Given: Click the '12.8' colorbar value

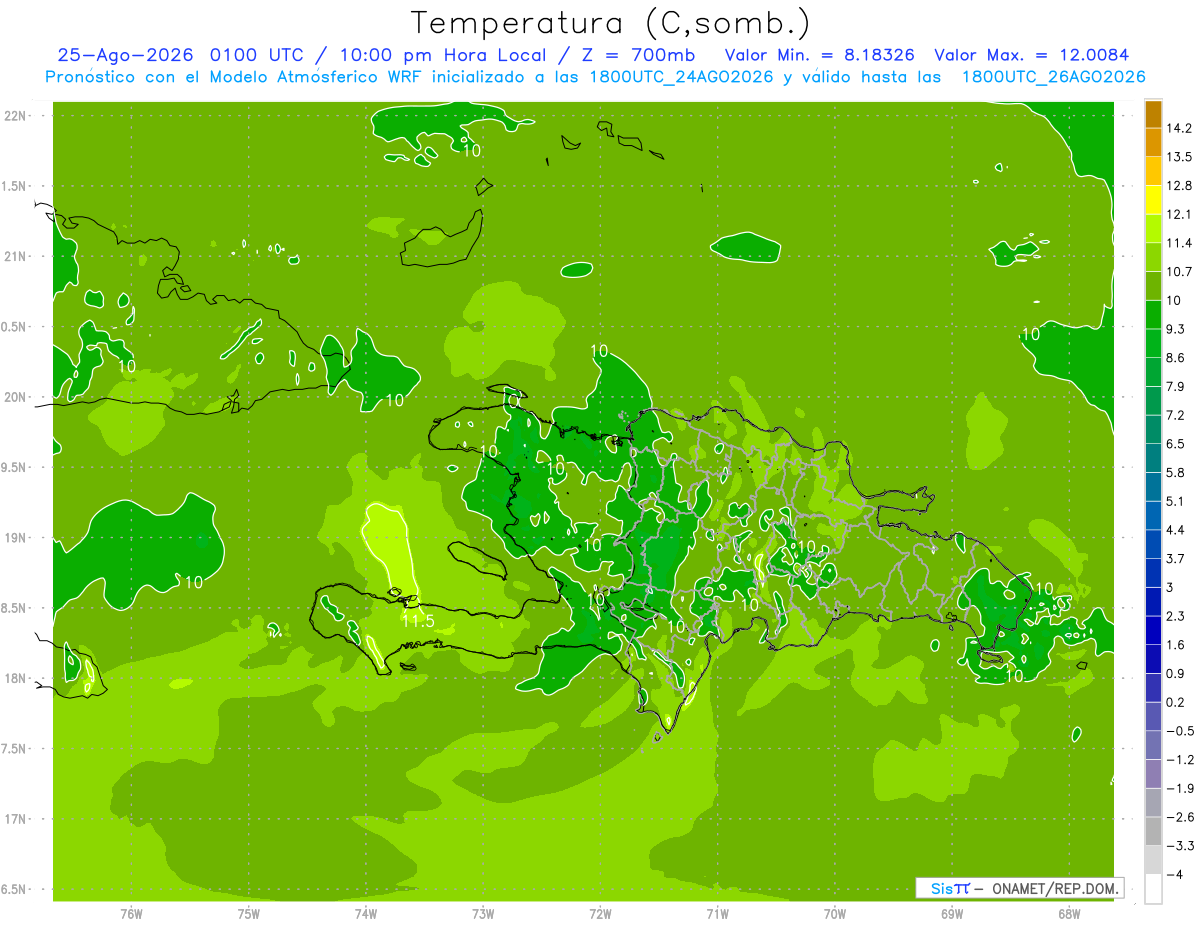Looking at the screenshot, I should [1179, 186].
